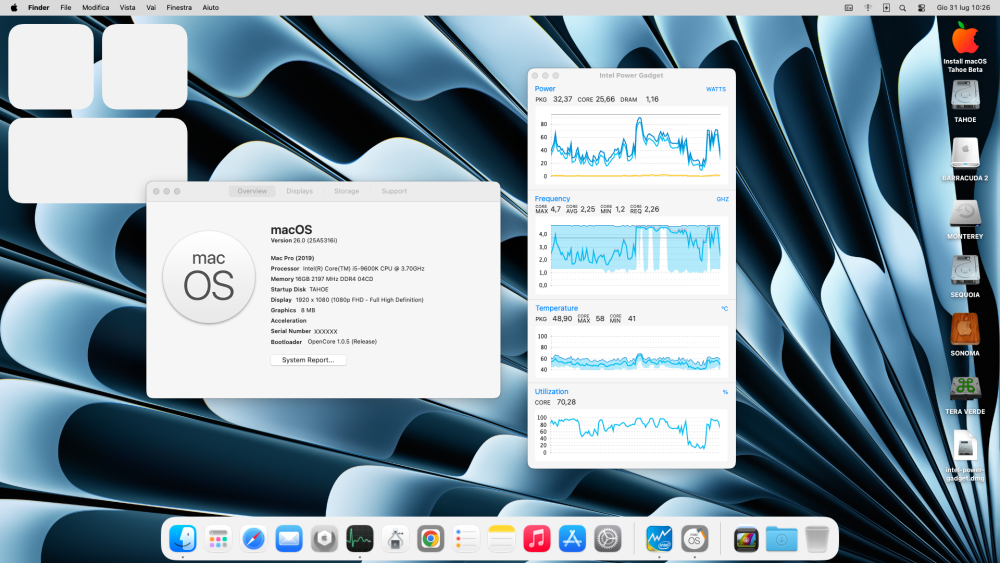Launch Music app from the Dock
Screen dimensions: 1000x563
[537, 539]
